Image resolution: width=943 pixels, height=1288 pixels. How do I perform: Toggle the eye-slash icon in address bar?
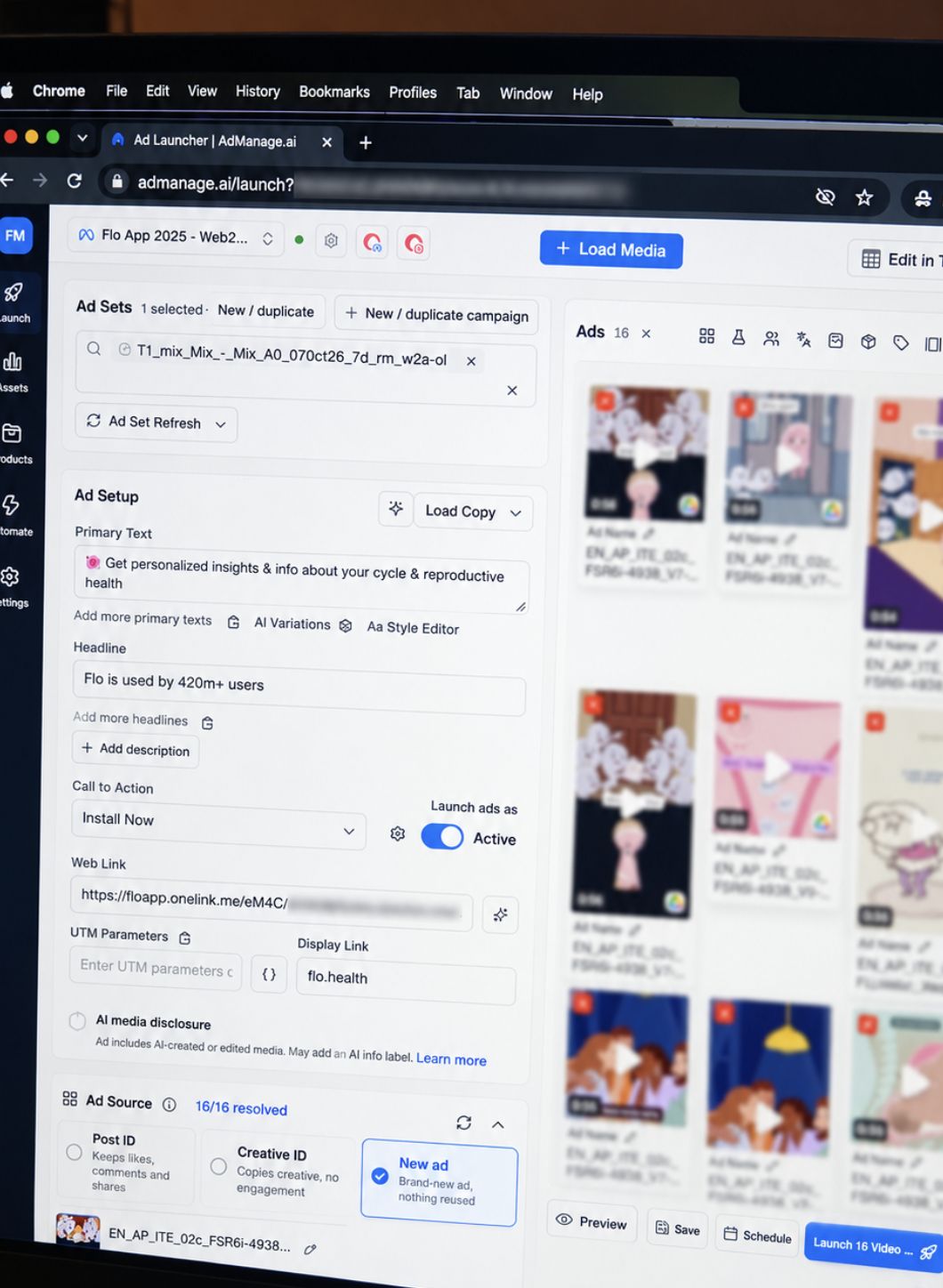pos(825,196)
